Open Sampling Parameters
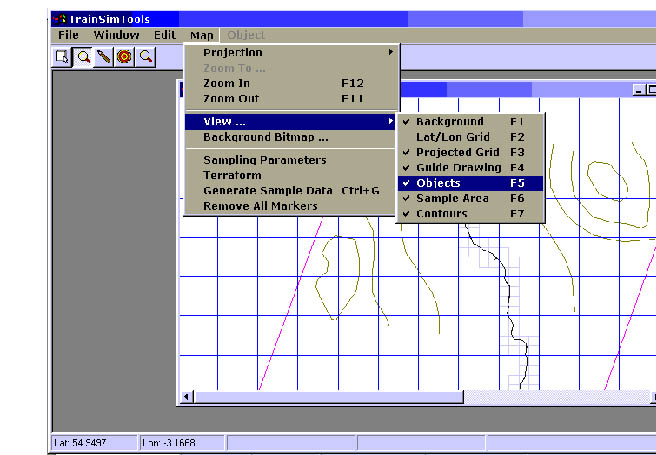This screenshot has width=656, height=455. point(292,160)
